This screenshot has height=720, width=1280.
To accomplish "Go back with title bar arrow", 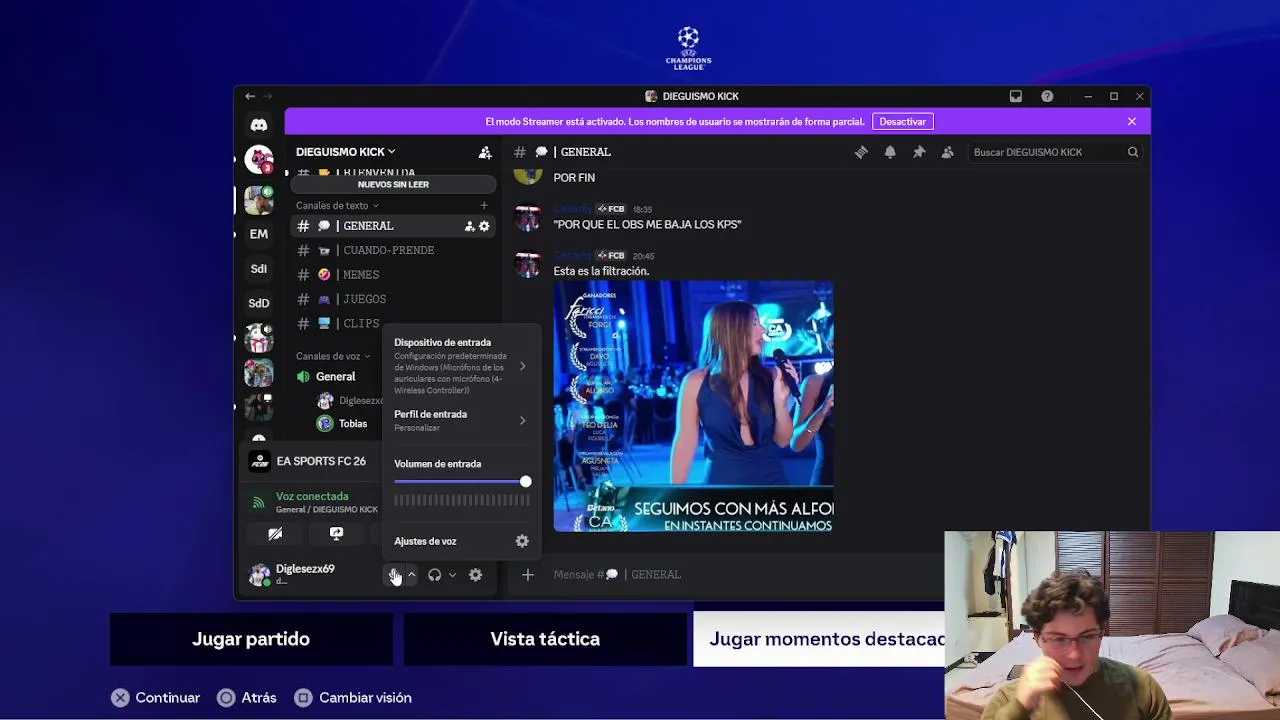I will pos(250,96).
